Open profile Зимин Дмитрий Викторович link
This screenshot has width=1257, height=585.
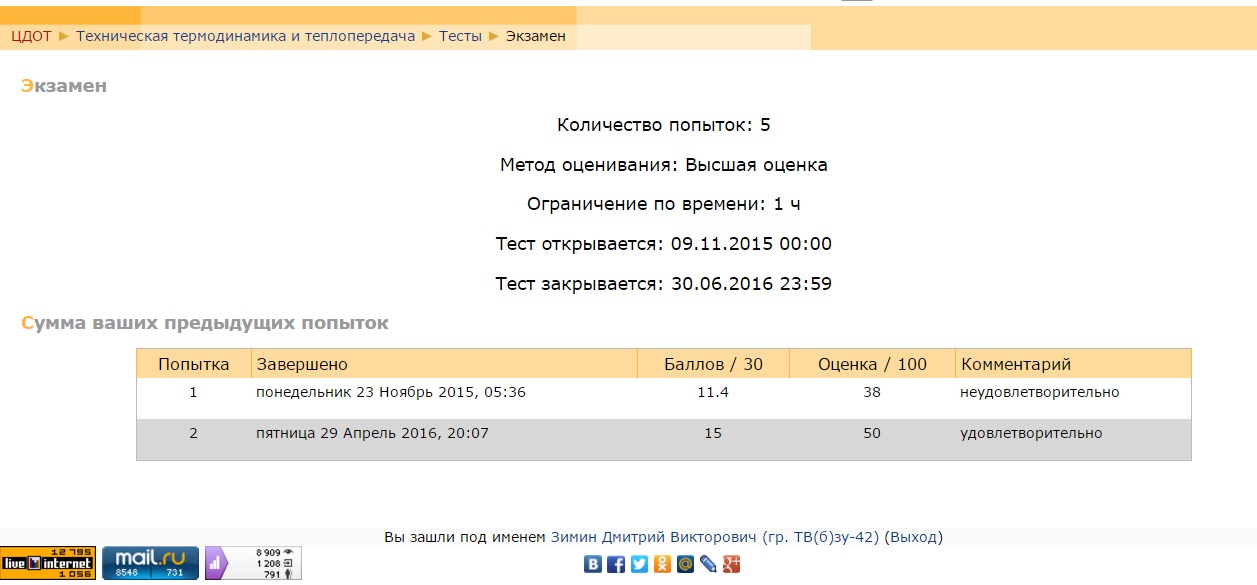pos(714,537)
